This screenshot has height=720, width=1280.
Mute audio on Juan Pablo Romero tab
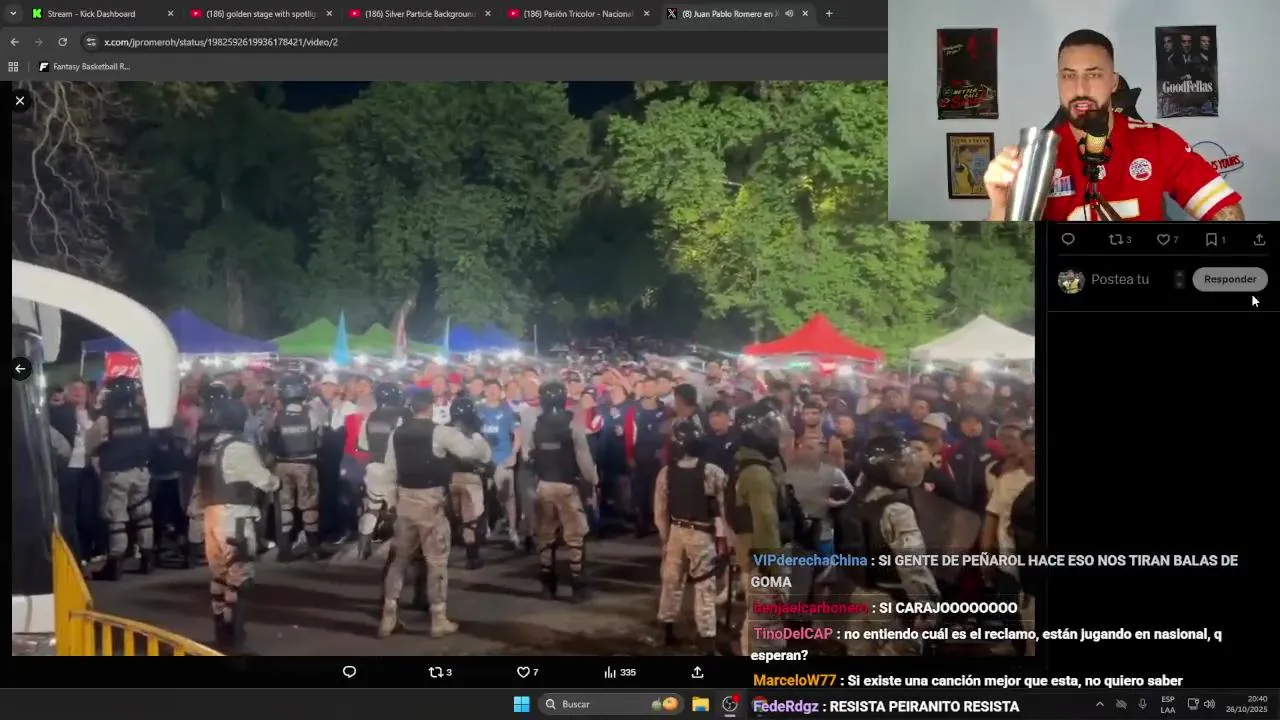point(789,14)
